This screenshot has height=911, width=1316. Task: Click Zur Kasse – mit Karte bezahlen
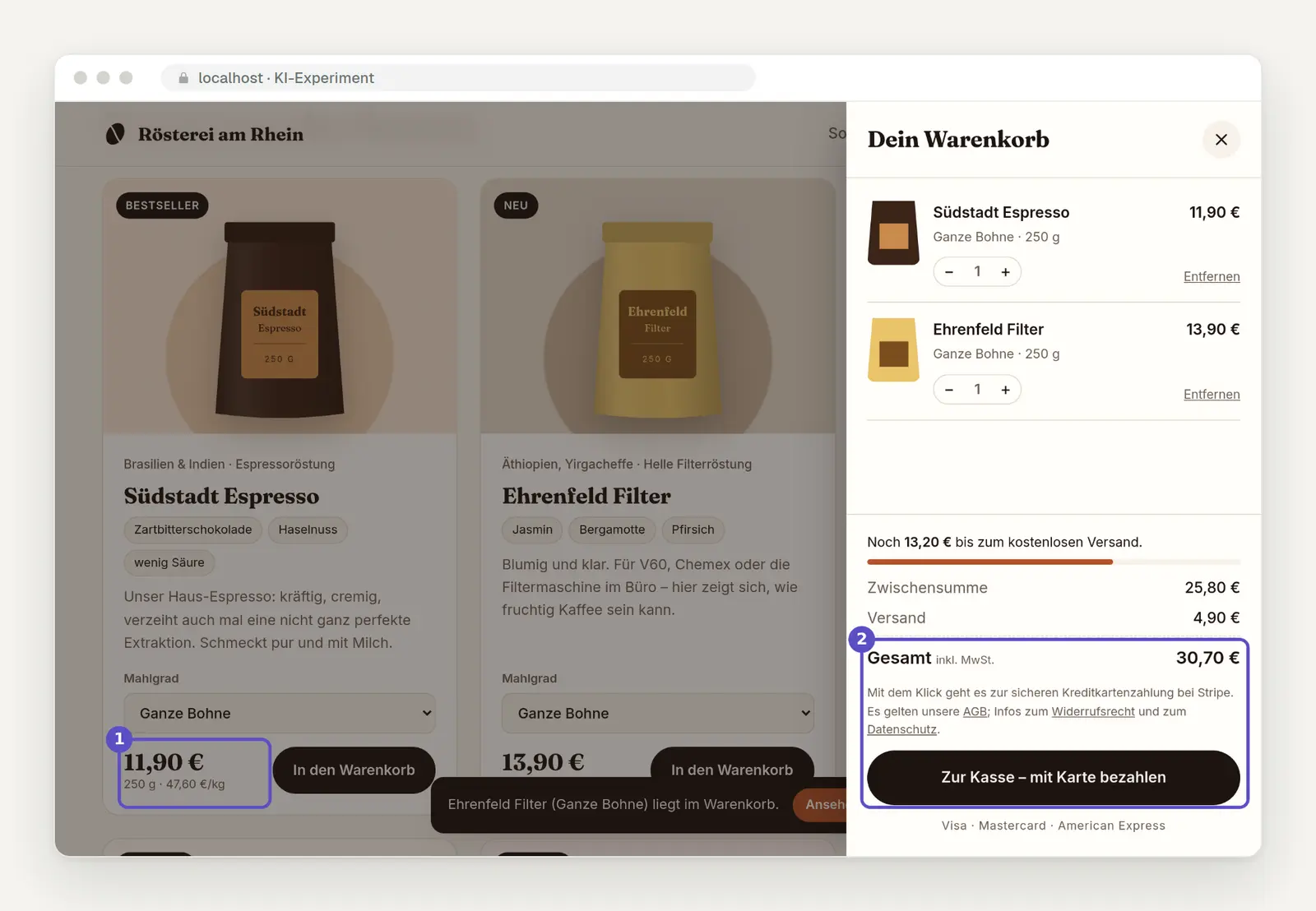coord(1054,777)
